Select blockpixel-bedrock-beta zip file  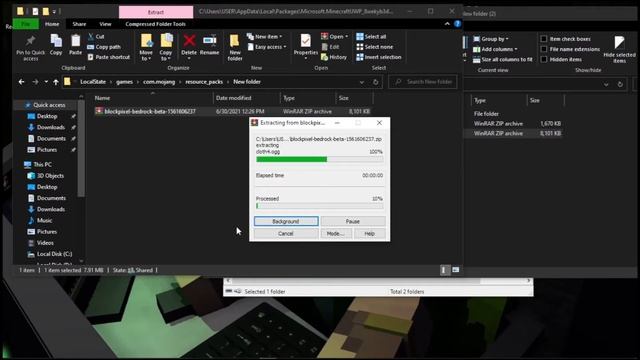232,111
